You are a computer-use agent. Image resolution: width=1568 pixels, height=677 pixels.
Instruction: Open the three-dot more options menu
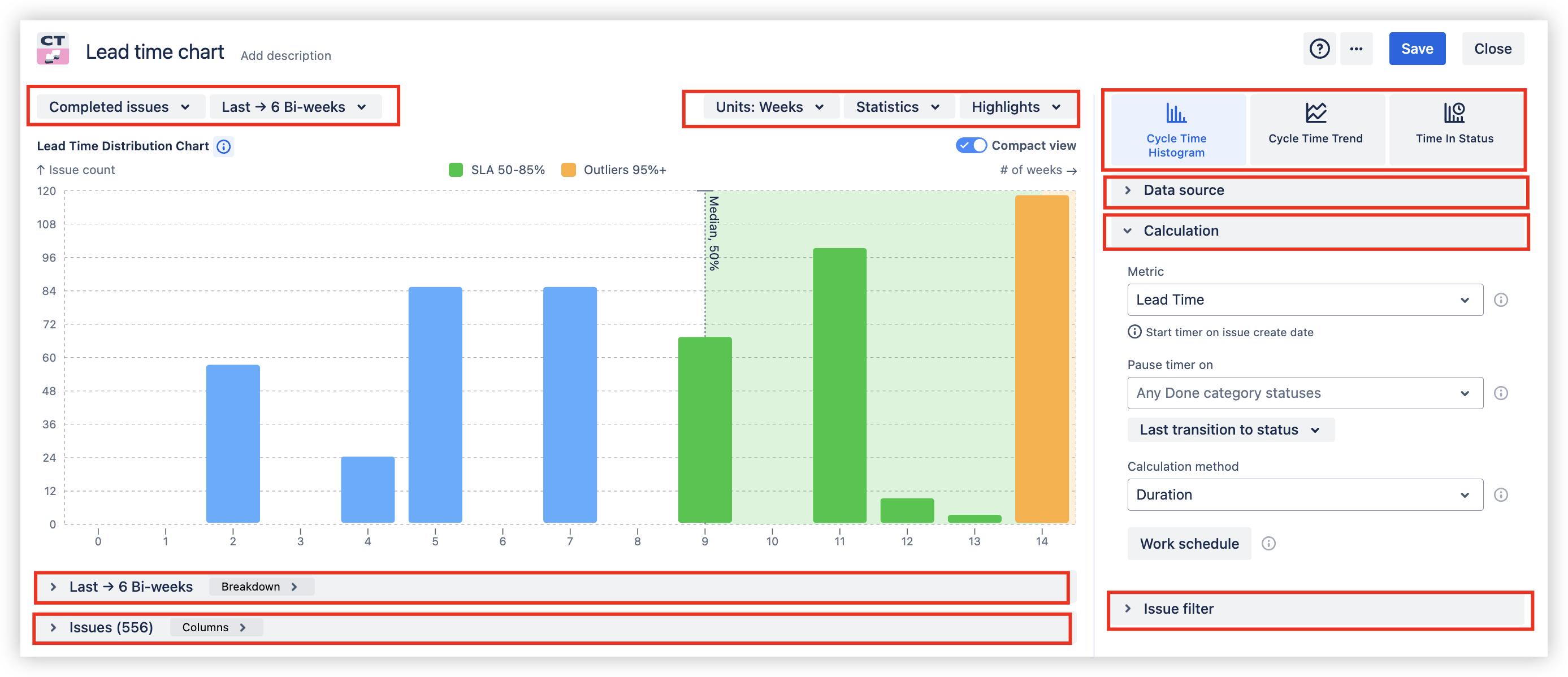1355,49
